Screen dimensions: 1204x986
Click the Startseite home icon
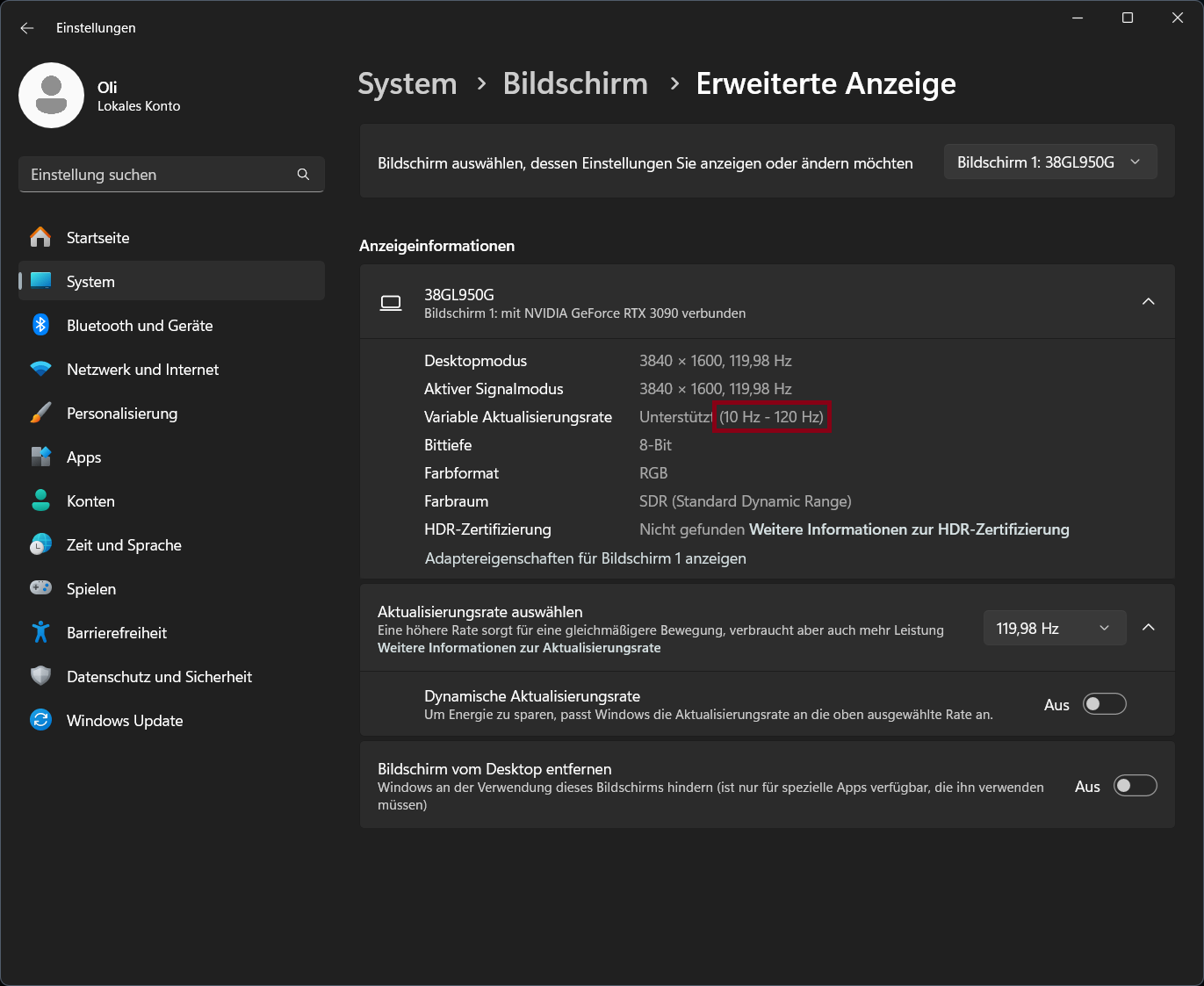[40, 237]
